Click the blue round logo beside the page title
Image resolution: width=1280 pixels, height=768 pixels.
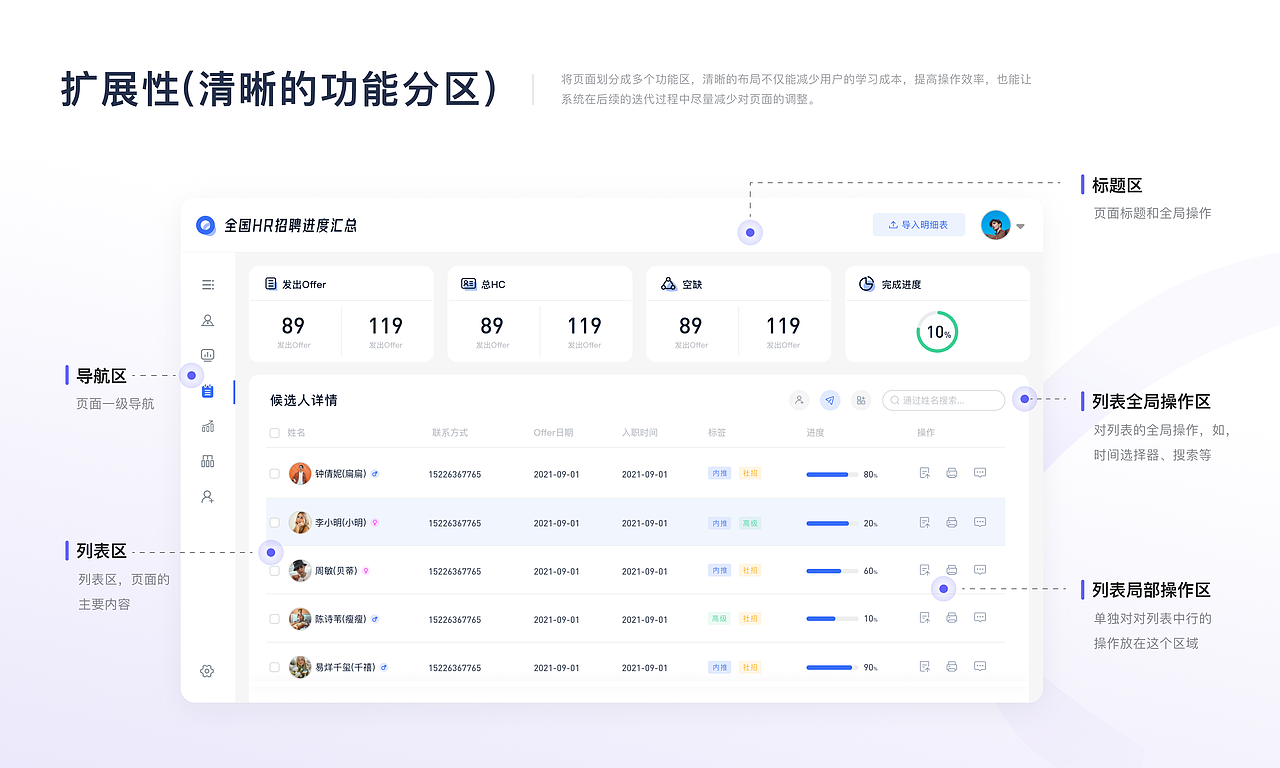point(206,225)
